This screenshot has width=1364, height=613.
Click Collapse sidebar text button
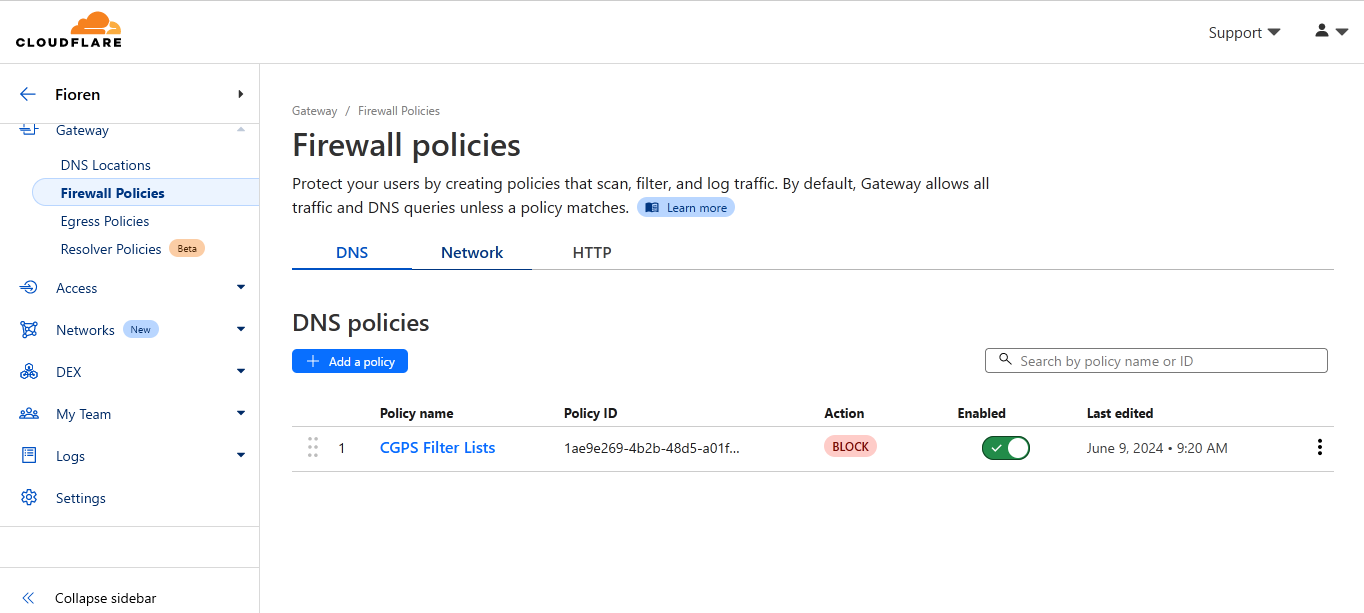pos(106,598)
